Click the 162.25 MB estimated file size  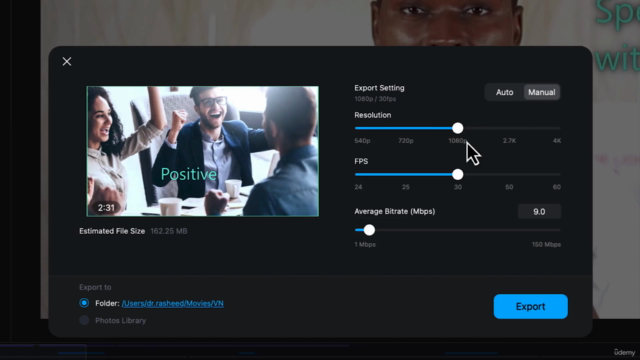[169, 231]
